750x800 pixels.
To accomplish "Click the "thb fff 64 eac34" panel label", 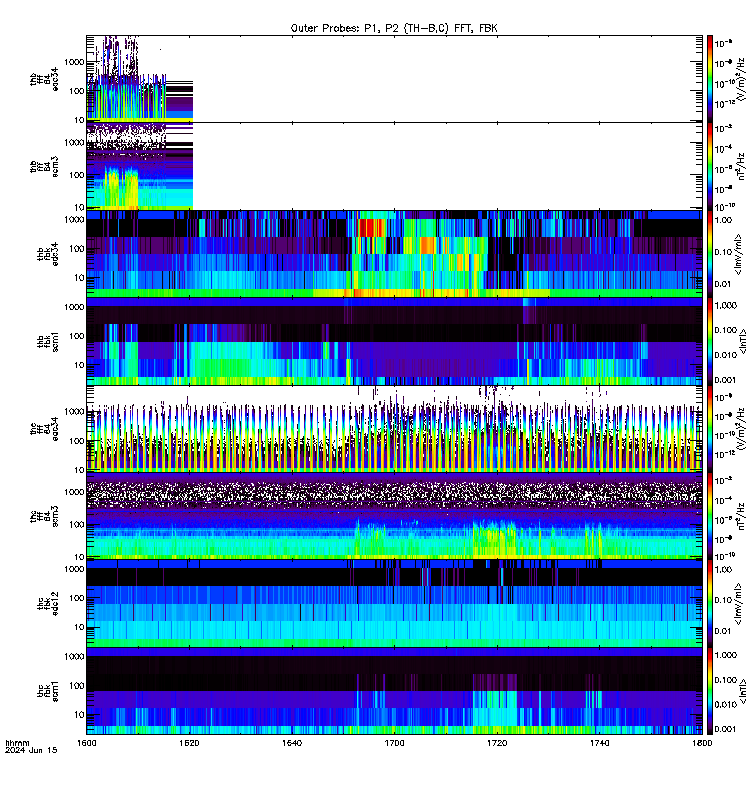I will pyautogui.click(x=44, y=80).
